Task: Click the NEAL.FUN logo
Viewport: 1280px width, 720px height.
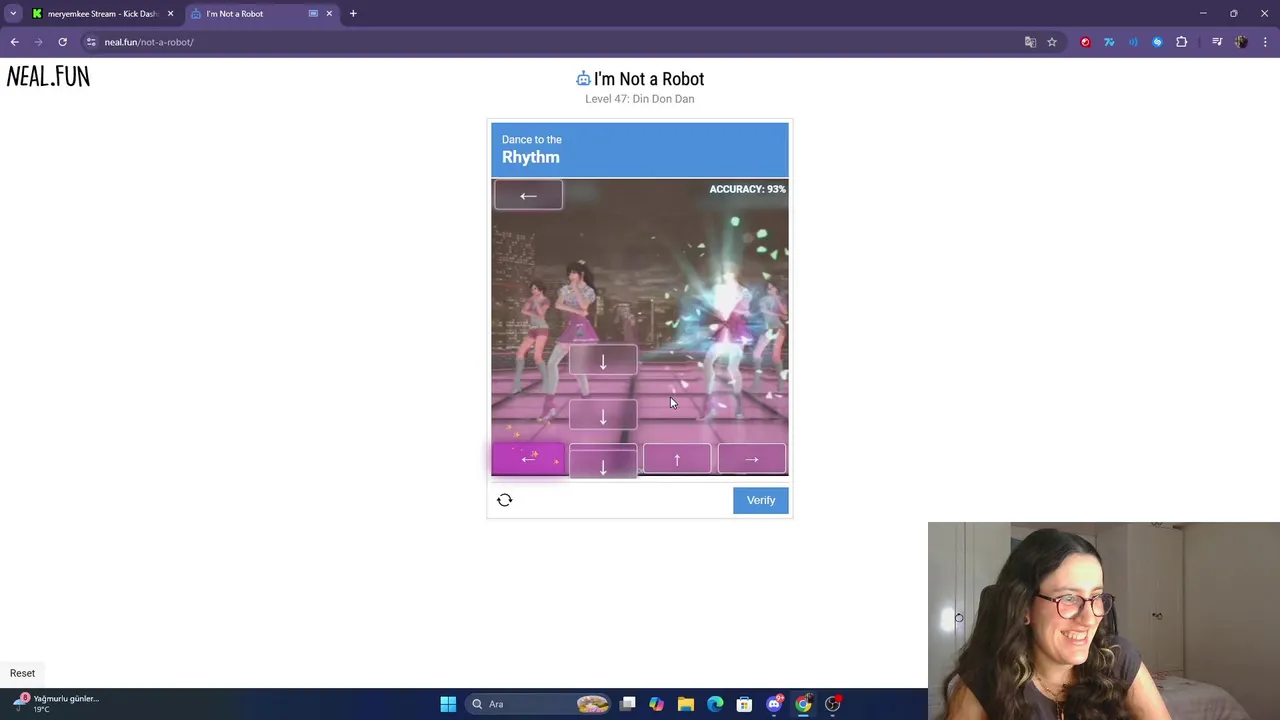Action: pyautogui.click(x=48, y=77)
